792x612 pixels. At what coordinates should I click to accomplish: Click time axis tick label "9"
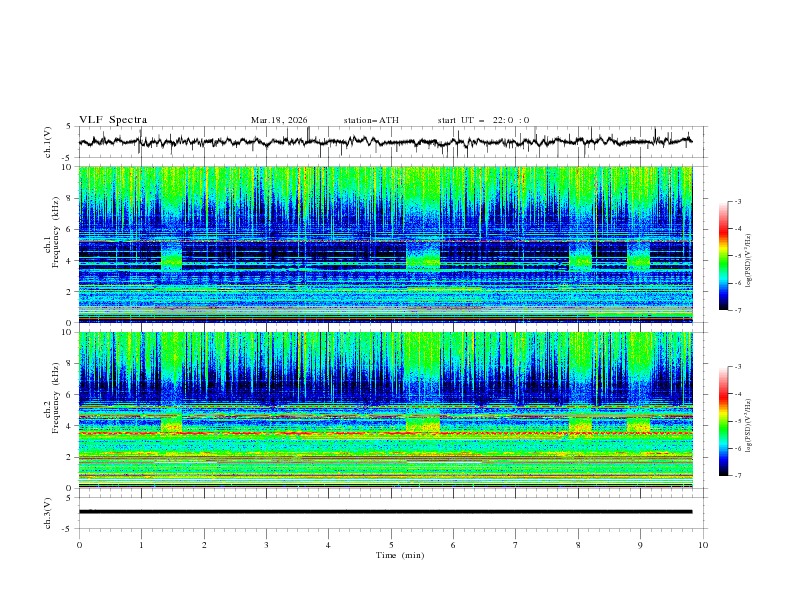[640, 545]
